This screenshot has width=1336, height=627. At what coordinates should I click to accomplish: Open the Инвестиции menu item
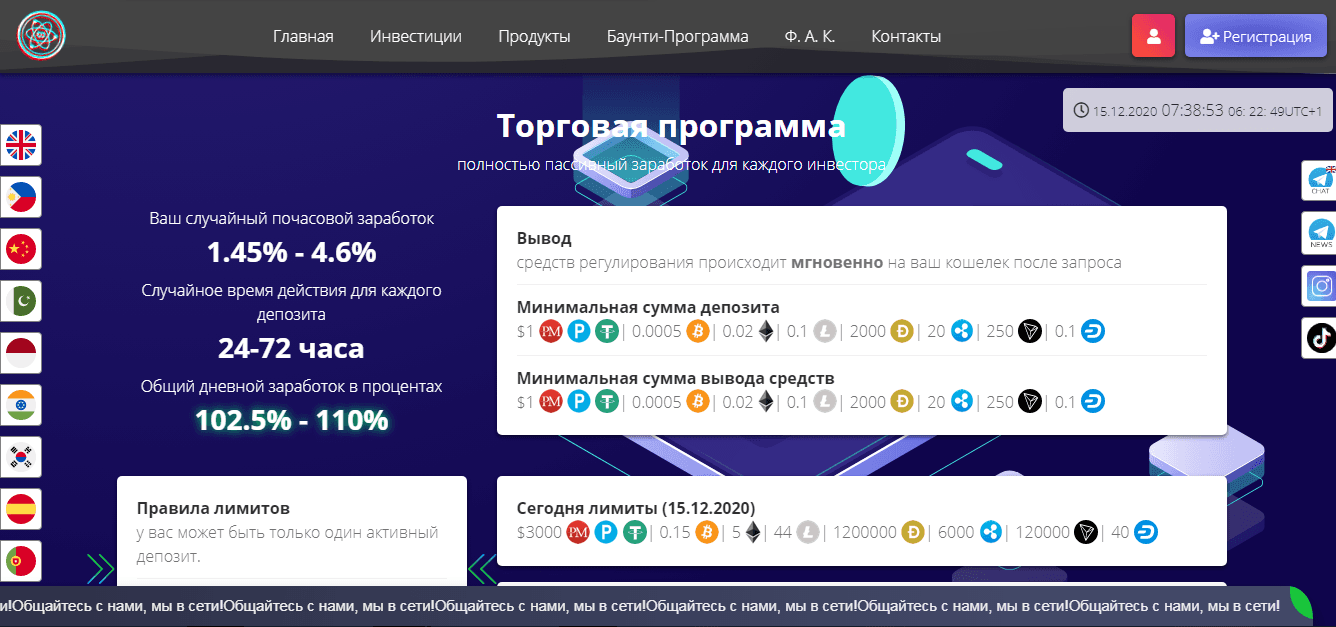tap(415, 37)
